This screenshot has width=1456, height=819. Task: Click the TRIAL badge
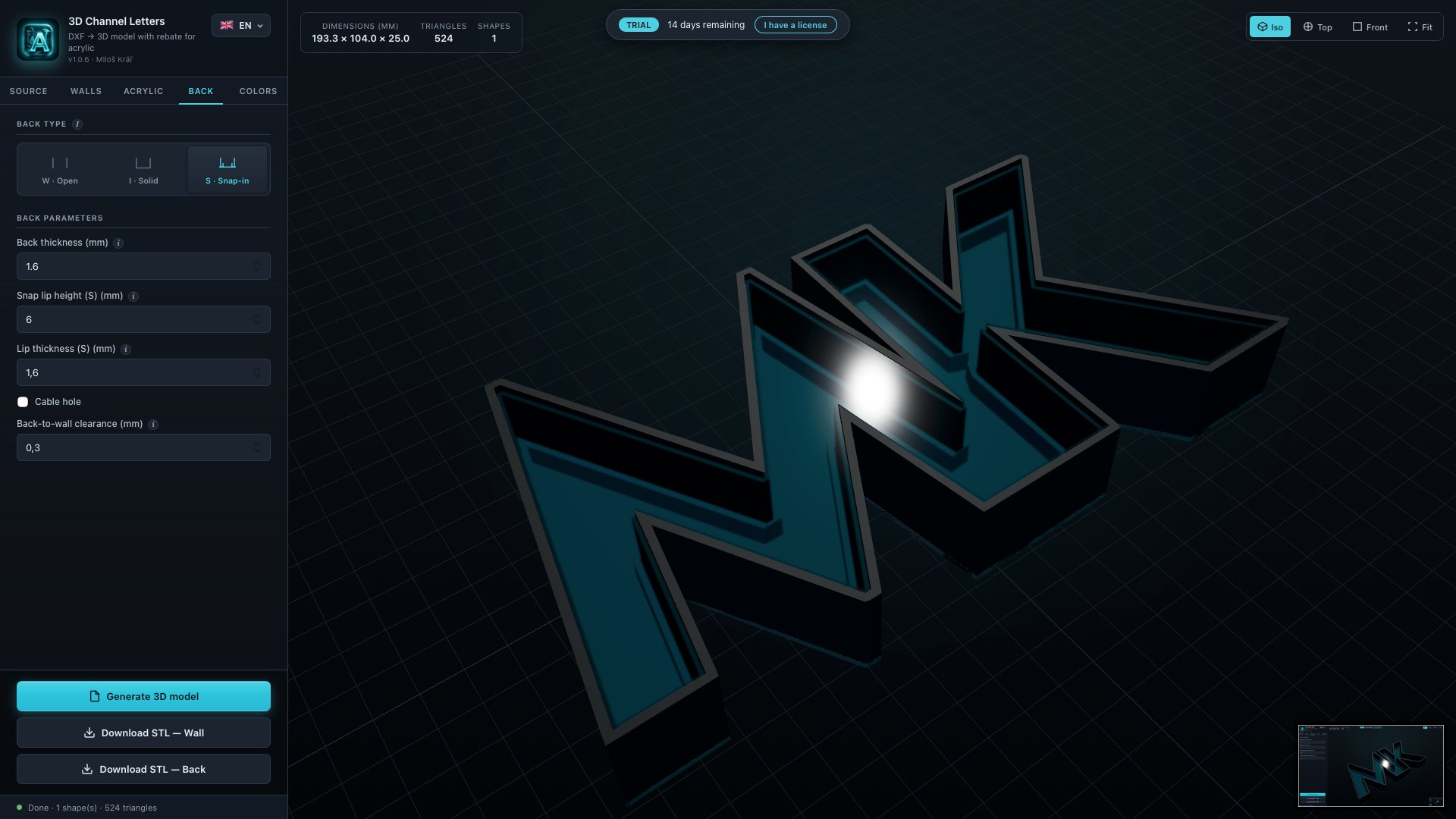[x=639, y=25]
